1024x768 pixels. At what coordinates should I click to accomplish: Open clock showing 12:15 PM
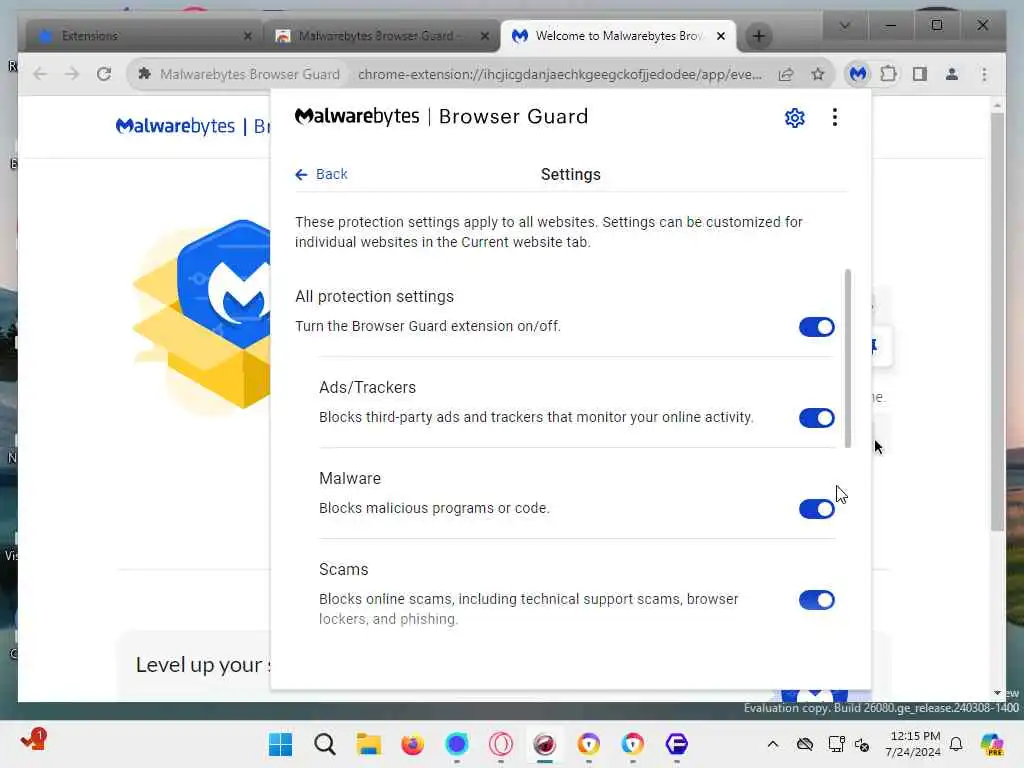tap(913, 744)
